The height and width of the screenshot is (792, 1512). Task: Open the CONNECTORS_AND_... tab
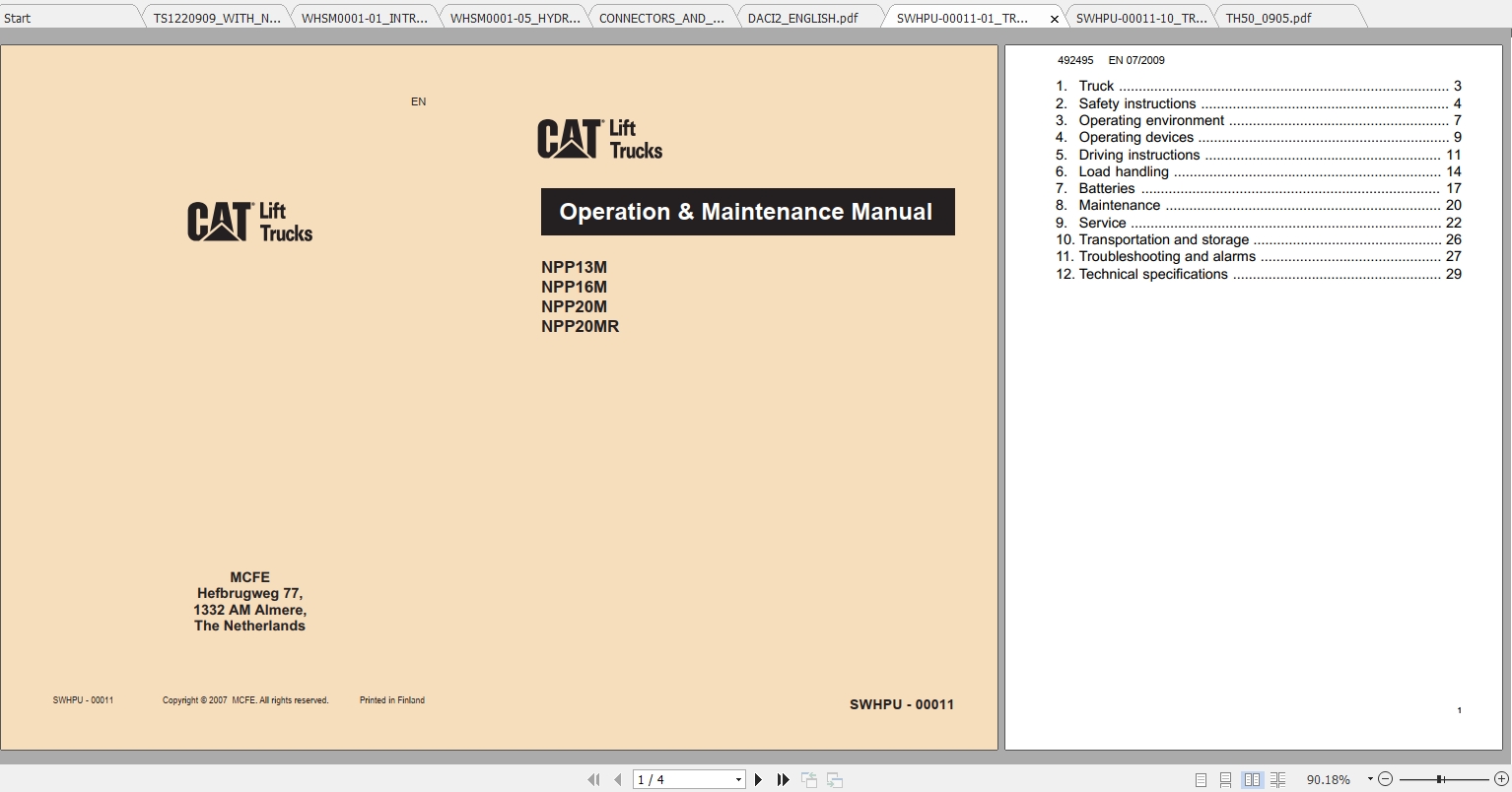(661, 18)
